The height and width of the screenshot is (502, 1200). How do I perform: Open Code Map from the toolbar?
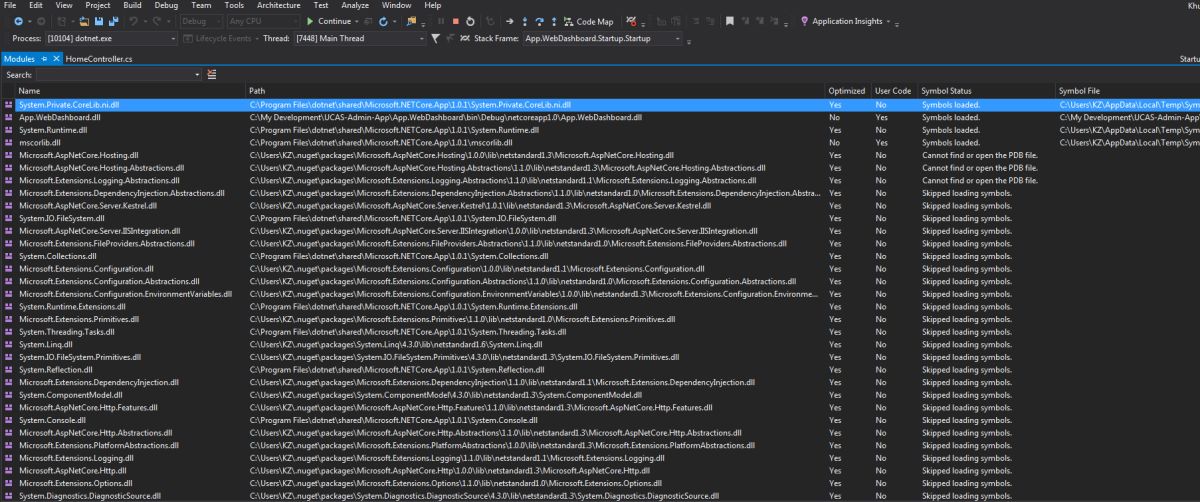tap(589, 21)
